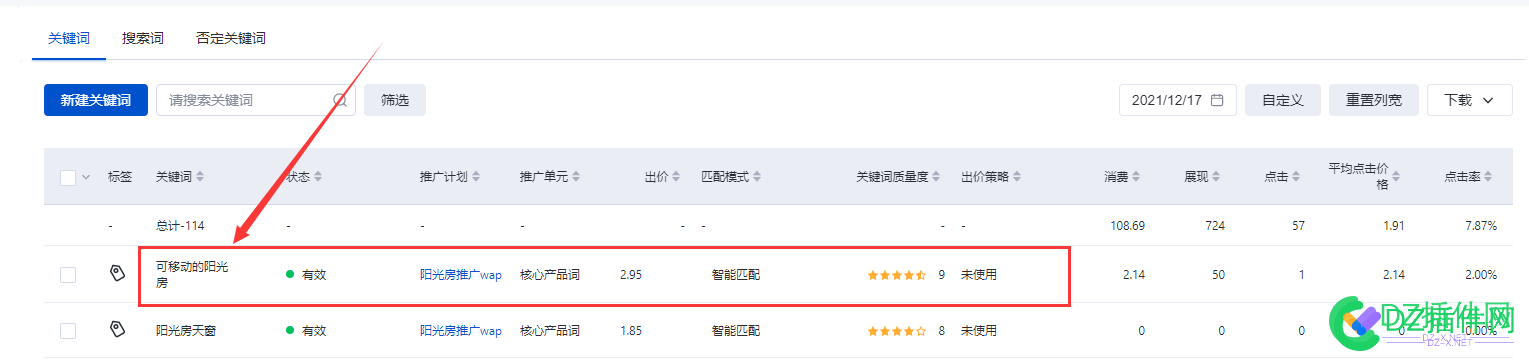Click the search magnifier icon
This screenshot has width=1529, height=361.
[340, 100]
